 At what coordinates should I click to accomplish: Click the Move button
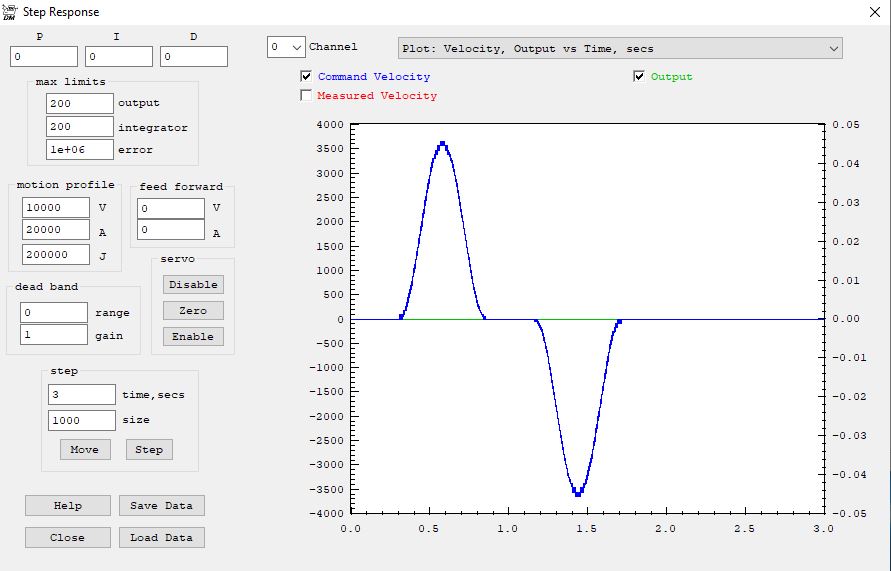pos(84,450)
